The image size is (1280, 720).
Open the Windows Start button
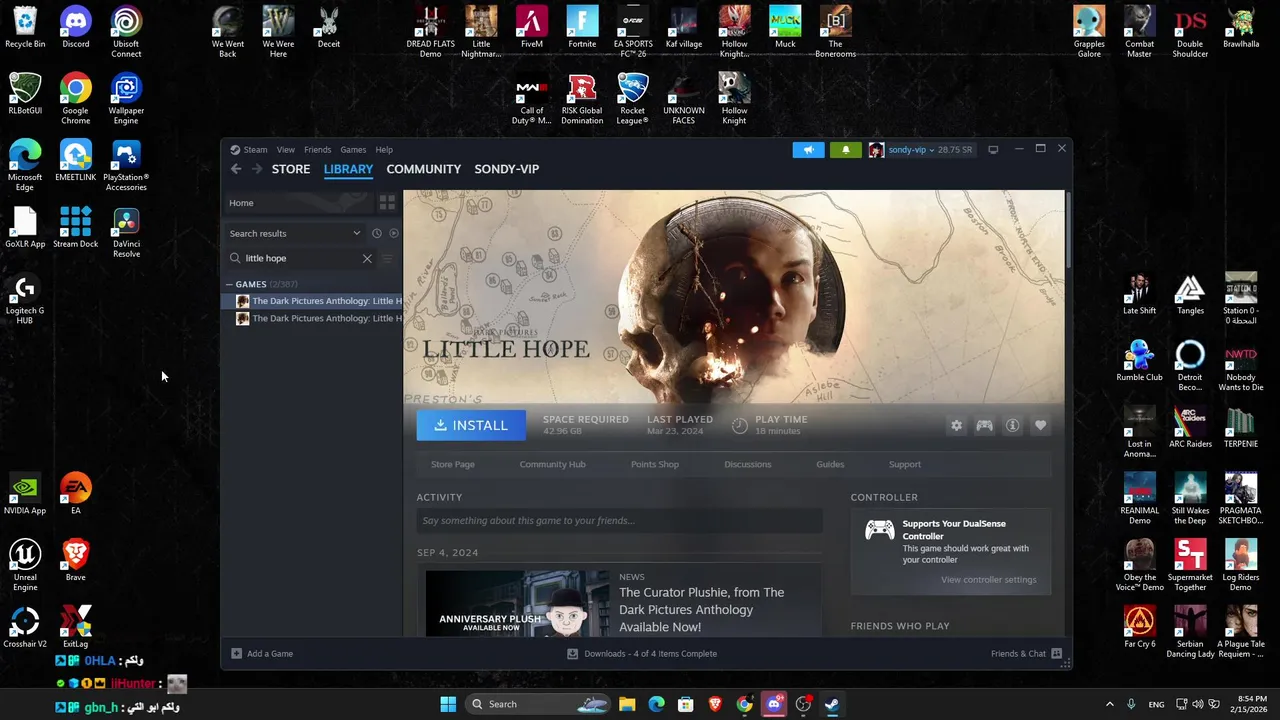[x=448, y=704]
